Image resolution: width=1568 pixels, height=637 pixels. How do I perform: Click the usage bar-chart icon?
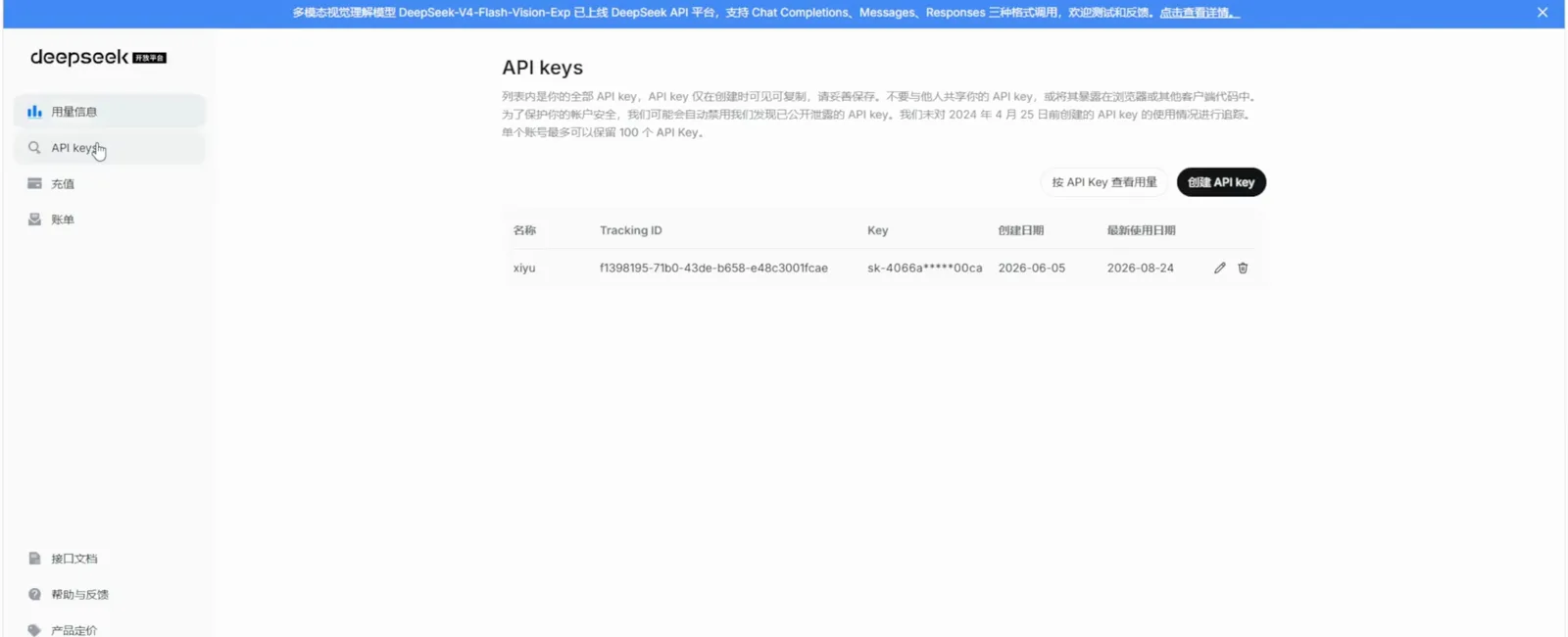34,112
